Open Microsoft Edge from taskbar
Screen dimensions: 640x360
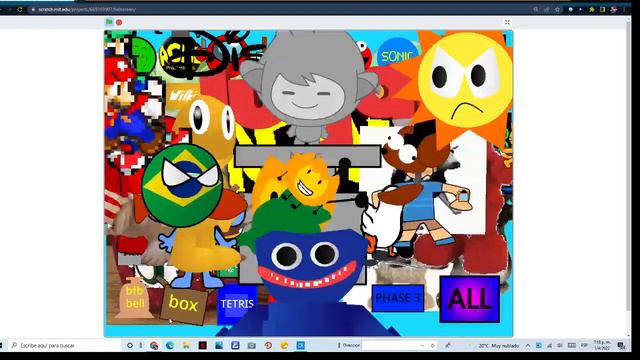pyautogui.click(x=170, y=345)
